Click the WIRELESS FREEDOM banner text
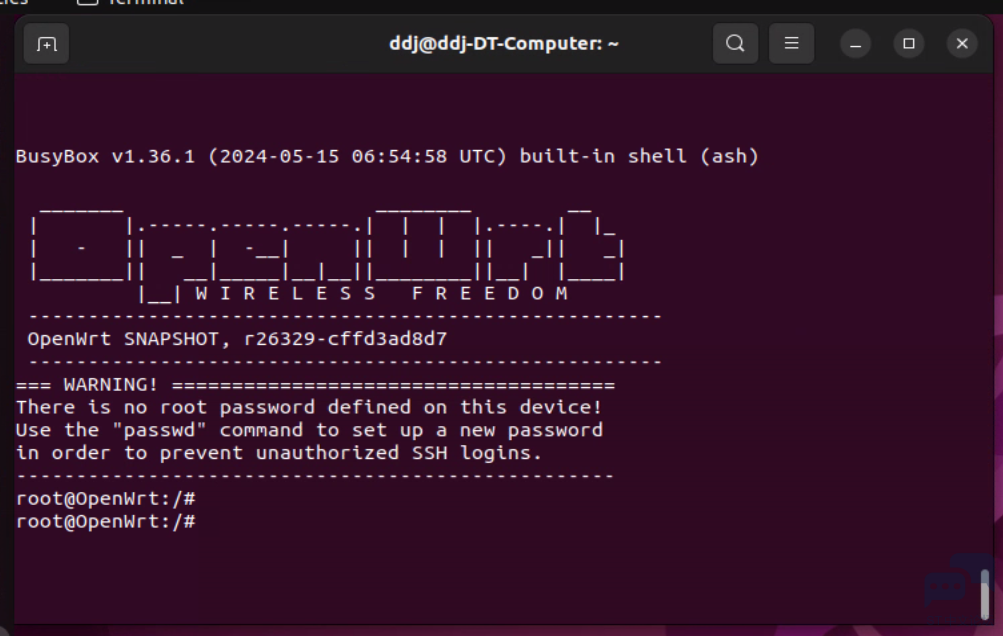 pos(382,294)
